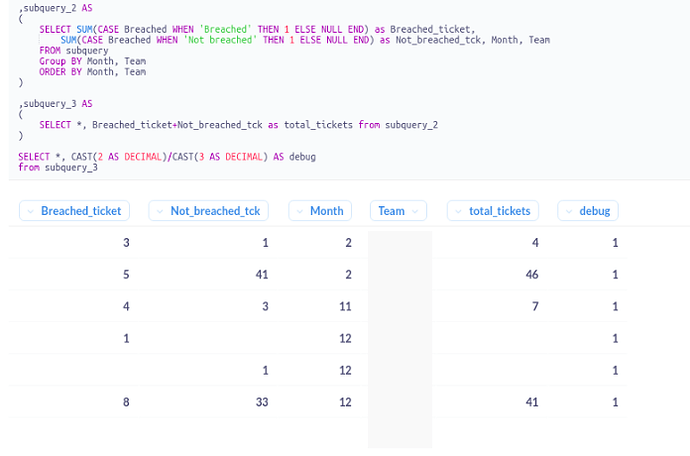Select the Not_breached_tck column header label

pyautogui.click(x=215, y=211)
